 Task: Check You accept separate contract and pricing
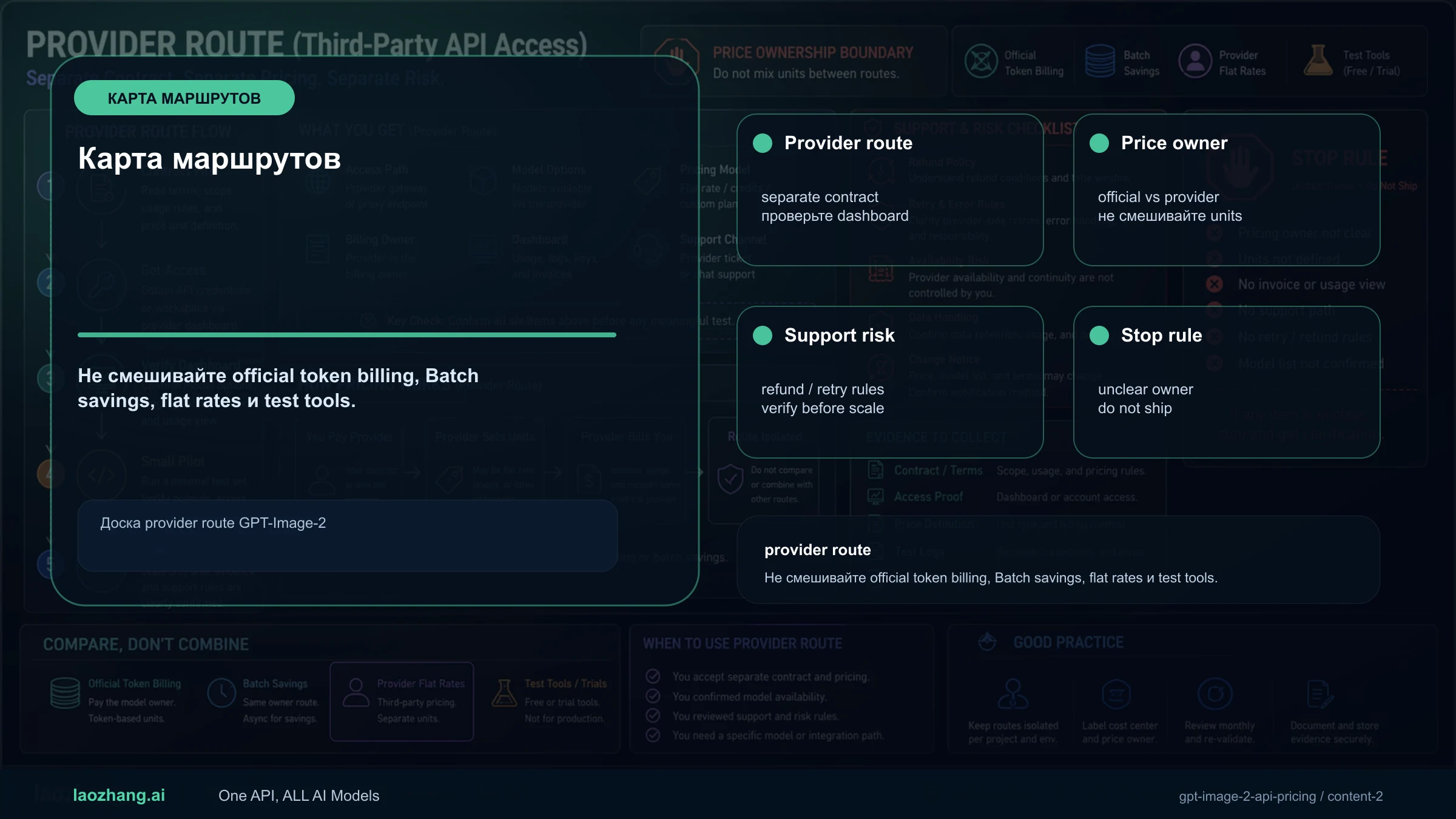(653, 676)
